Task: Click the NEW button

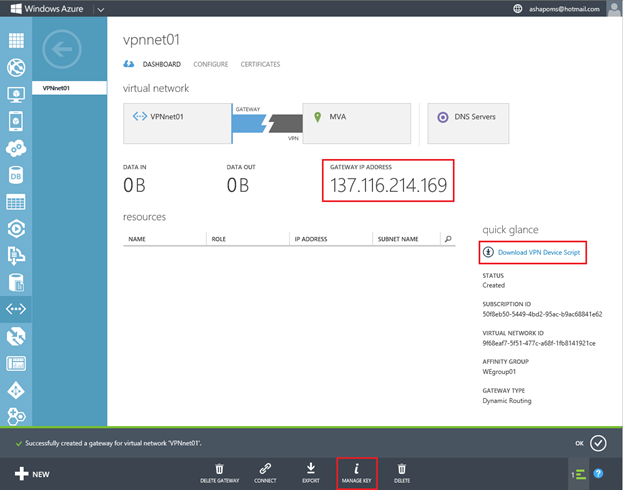Action: coord(32,474)
